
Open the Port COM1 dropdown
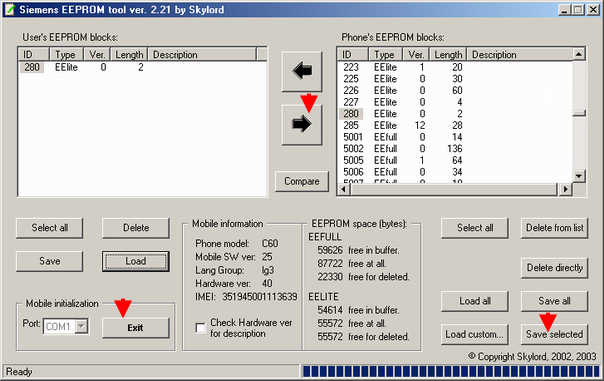click(x=81, y=327)
